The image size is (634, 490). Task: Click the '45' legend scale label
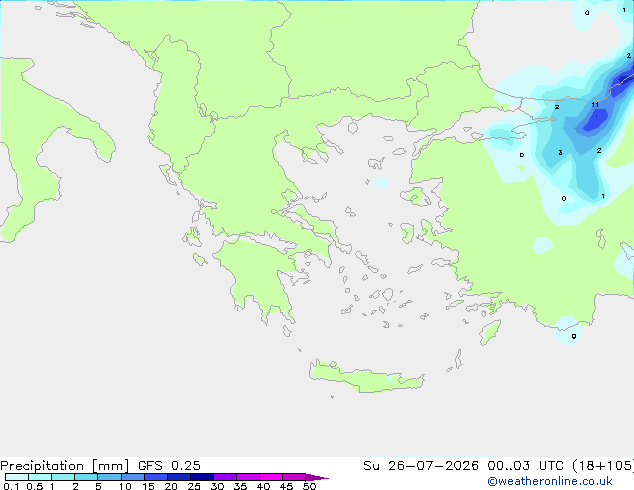click(286, 486)
